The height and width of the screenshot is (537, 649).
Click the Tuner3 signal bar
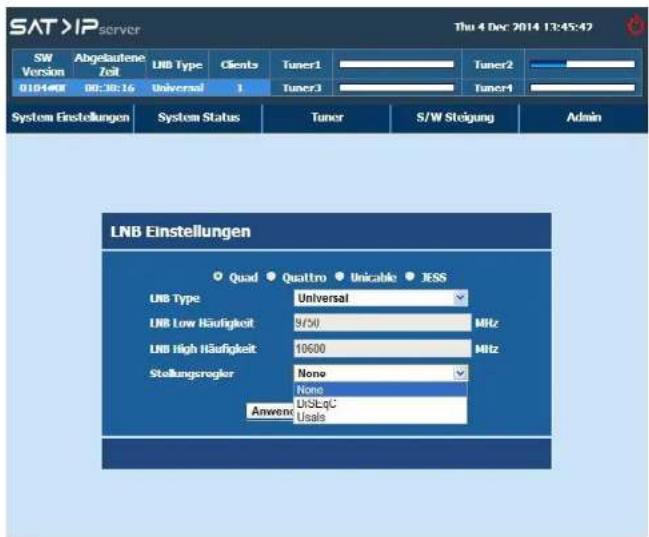[397, 87]
